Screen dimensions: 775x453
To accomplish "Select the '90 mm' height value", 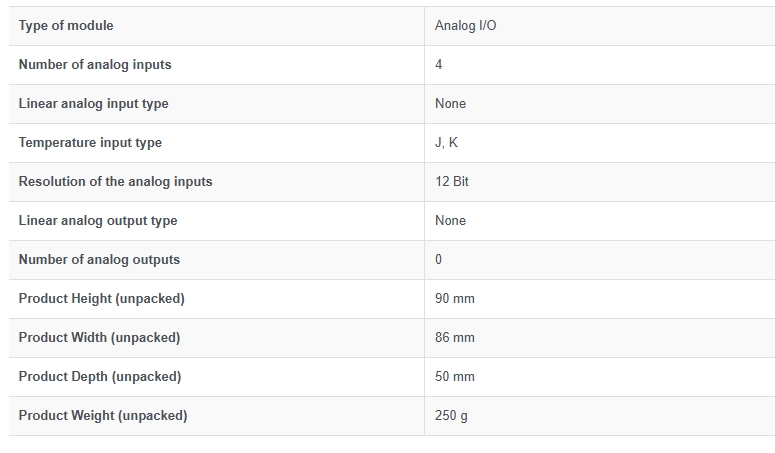I will click(455, 299).
